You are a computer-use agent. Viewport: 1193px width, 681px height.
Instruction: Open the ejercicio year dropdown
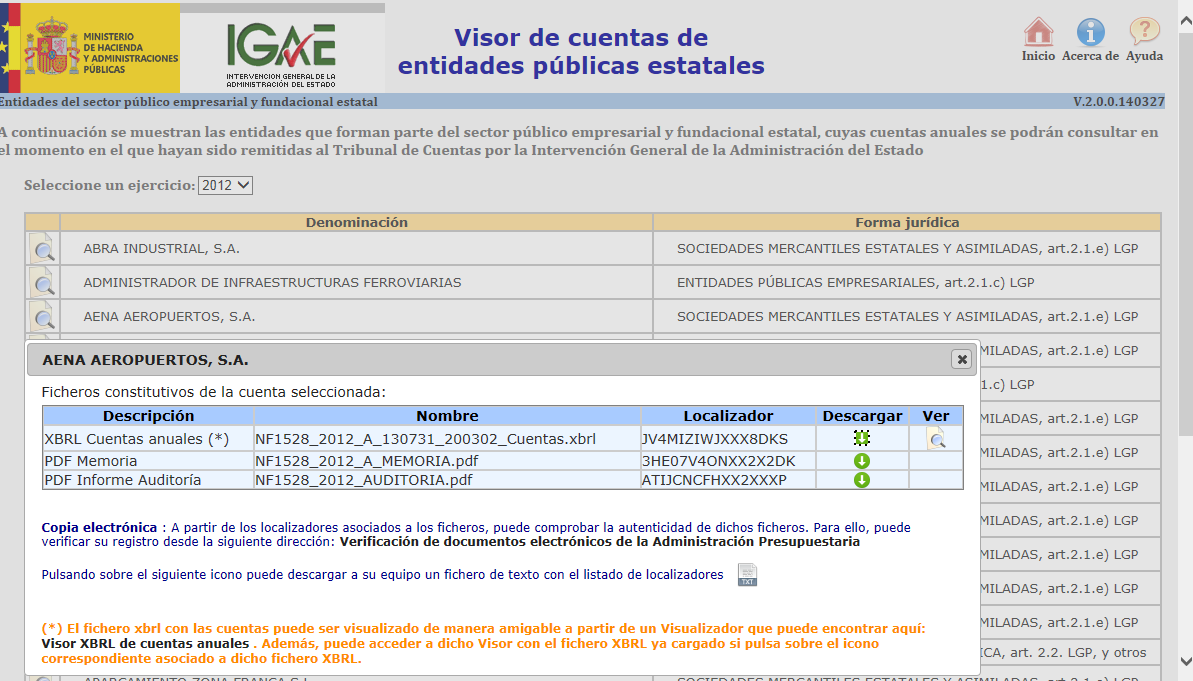[x=226, y=185]
